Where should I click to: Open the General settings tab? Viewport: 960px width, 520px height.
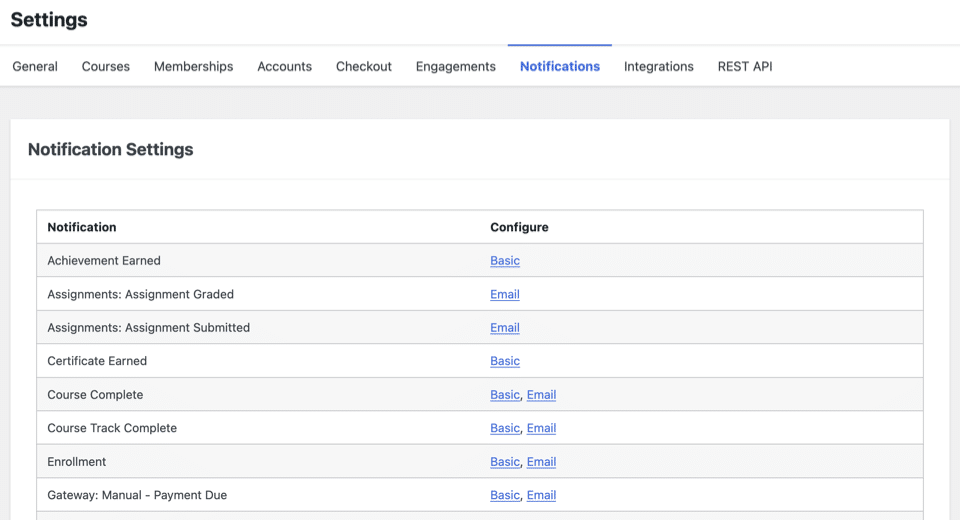pos(35,66)
